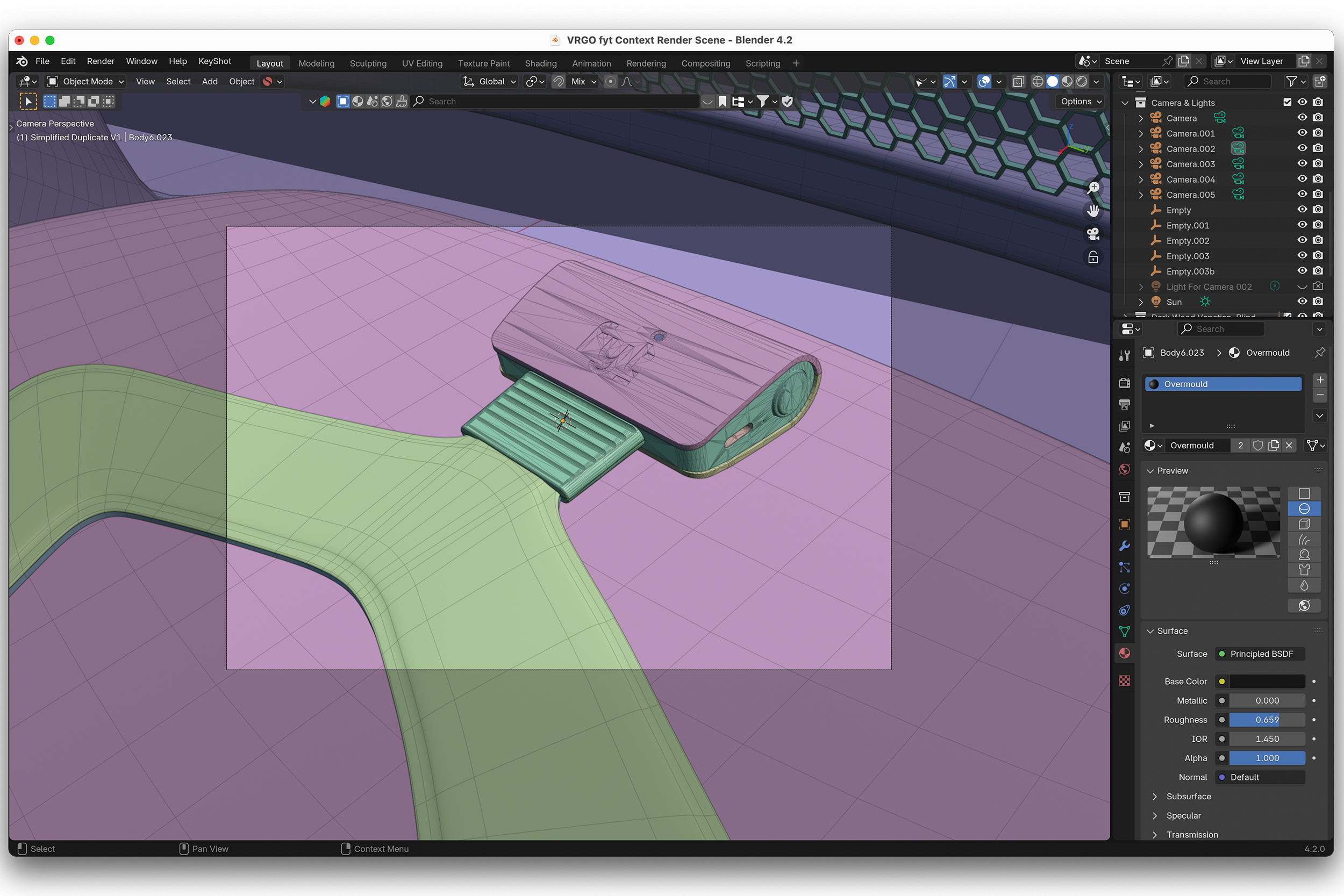Open the Output properties tab

[x=1124, y=405]
